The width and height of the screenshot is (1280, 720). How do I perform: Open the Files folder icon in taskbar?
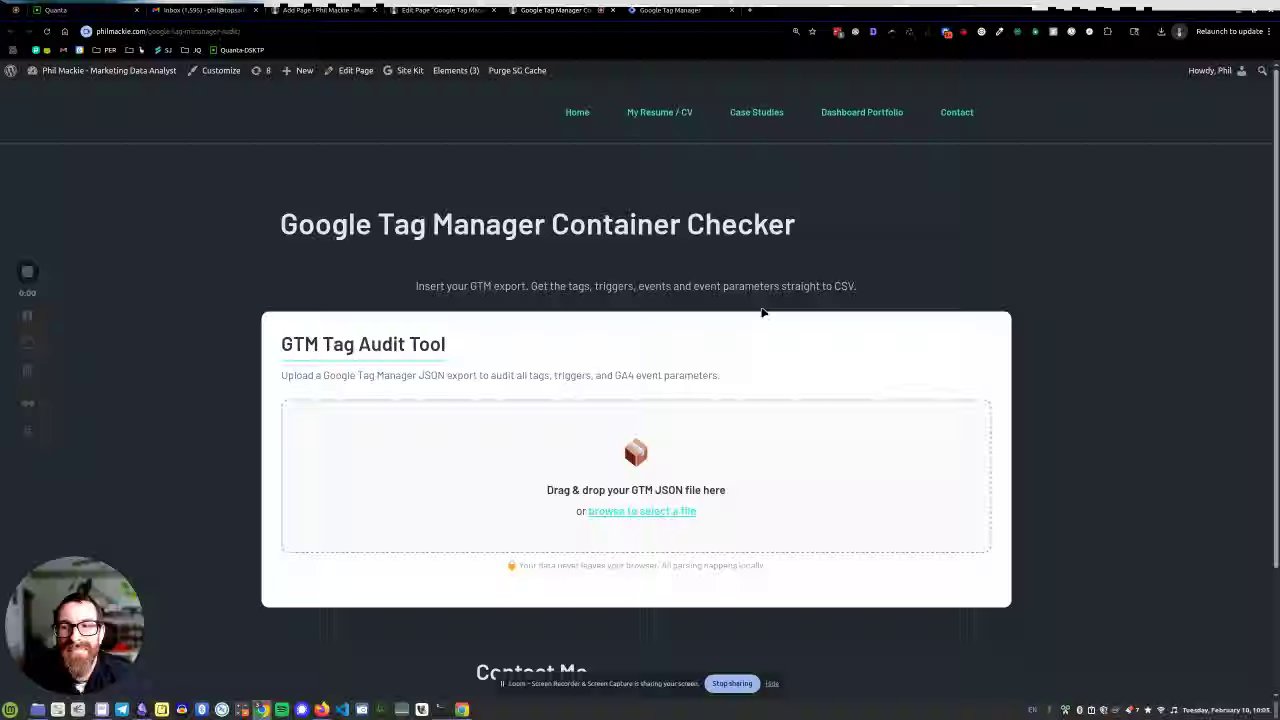tap(37, 710)
